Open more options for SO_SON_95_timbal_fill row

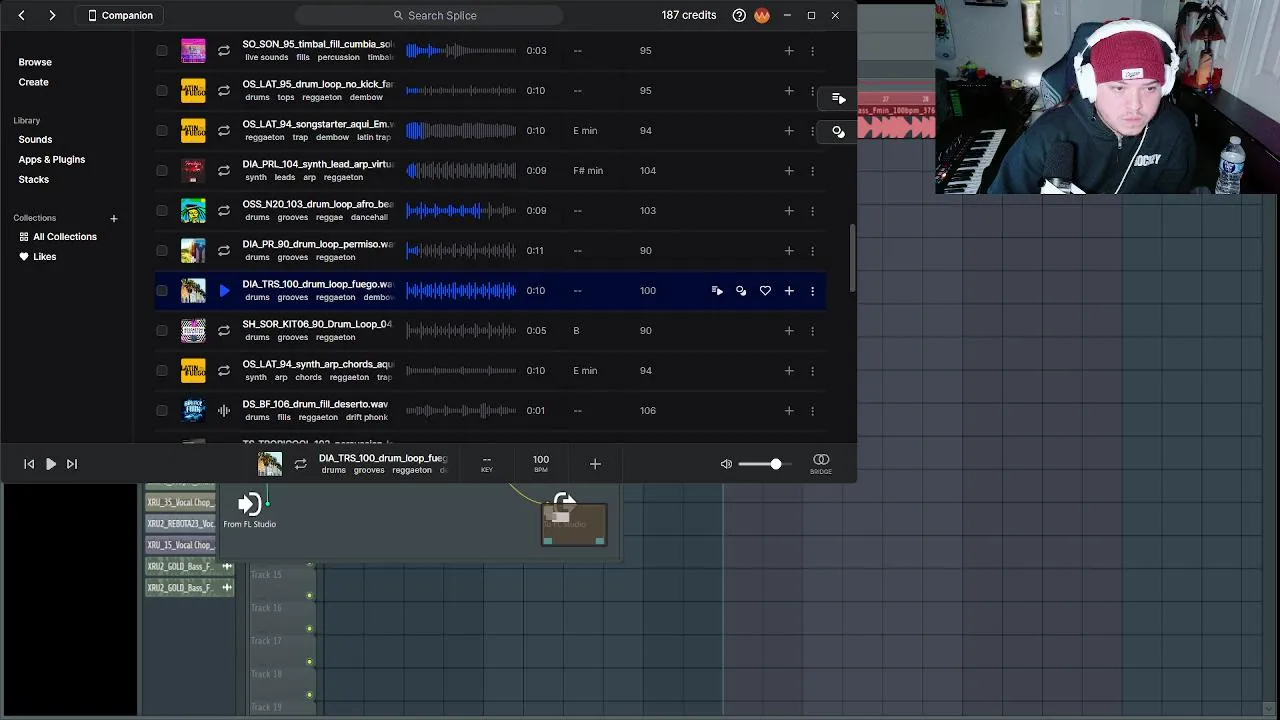pos(812,50)
